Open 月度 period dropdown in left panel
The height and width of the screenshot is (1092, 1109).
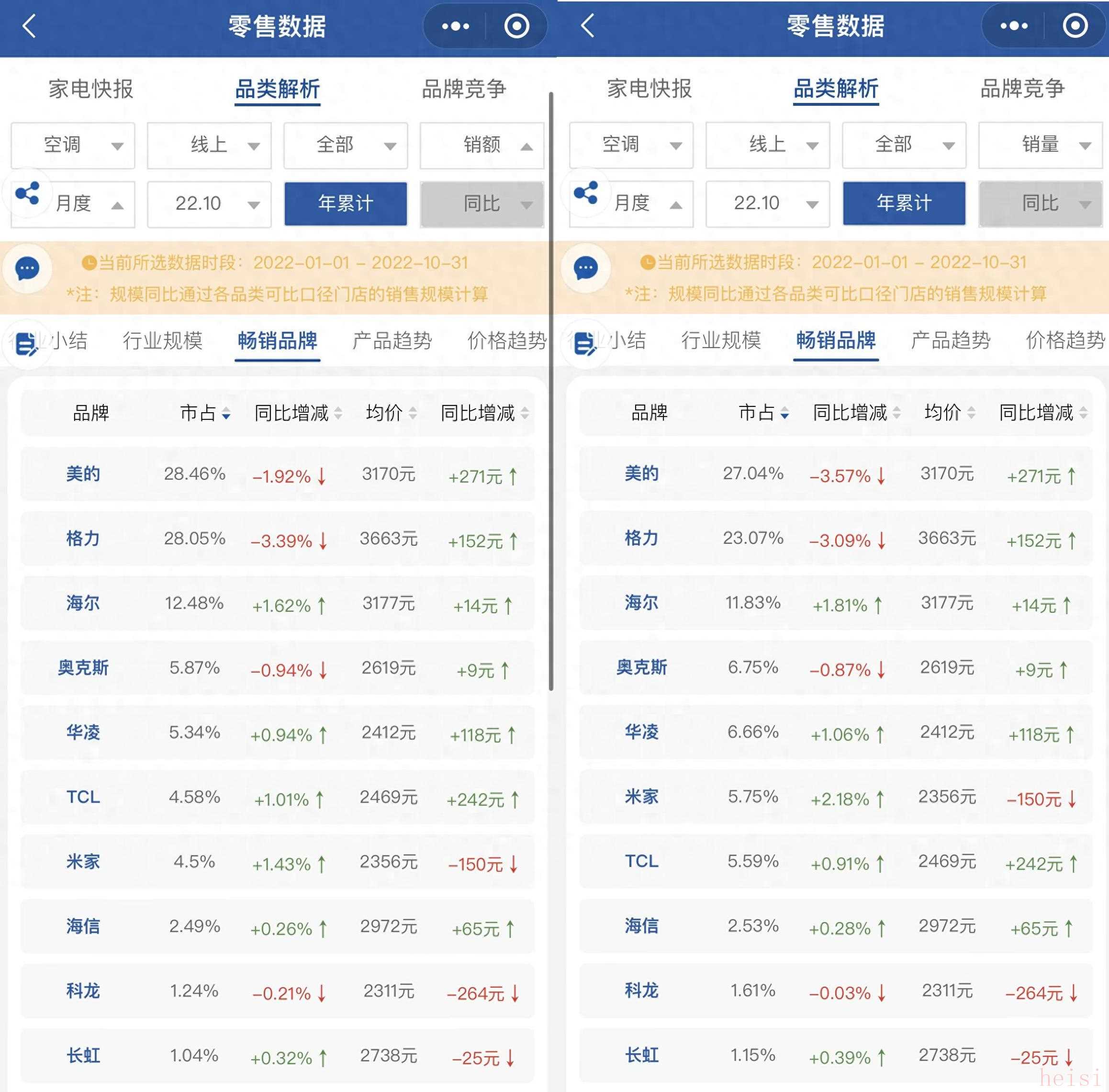73,204
